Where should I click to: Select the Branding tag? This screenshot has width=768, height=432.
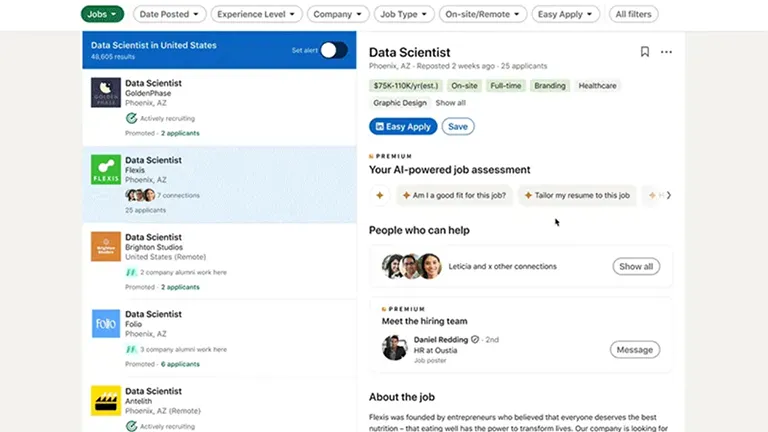point(550,86)
